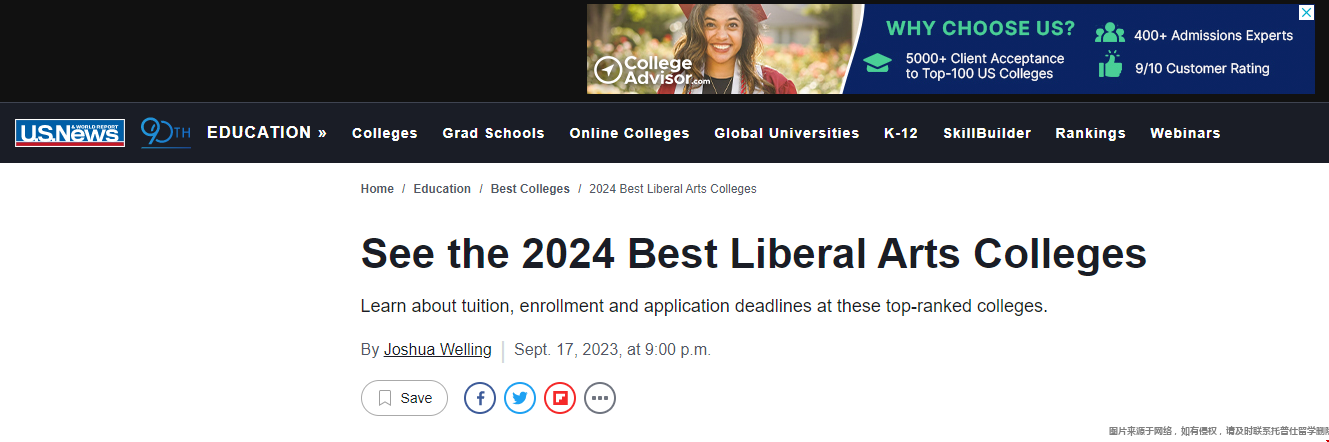Image resolution: width=1329 pixels, height=442 pixels.
Task: Share article on Facebook
Action: coord(480,398)
